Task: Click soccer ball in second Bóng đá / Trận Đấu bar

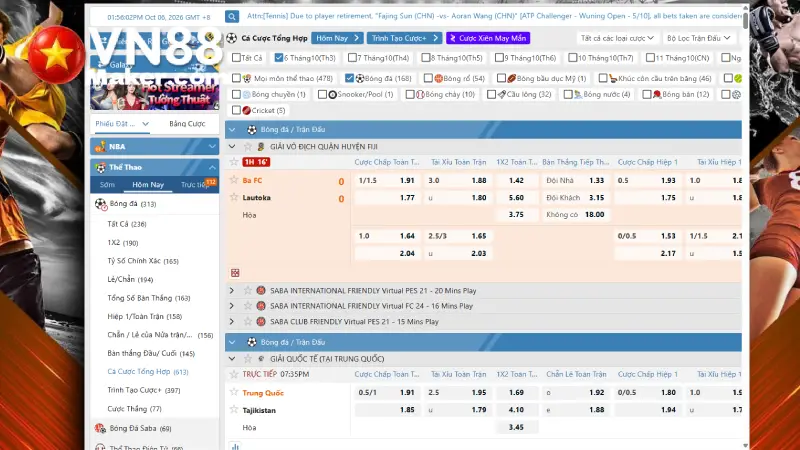Action: pyautogui.click(x=252, y=342)
